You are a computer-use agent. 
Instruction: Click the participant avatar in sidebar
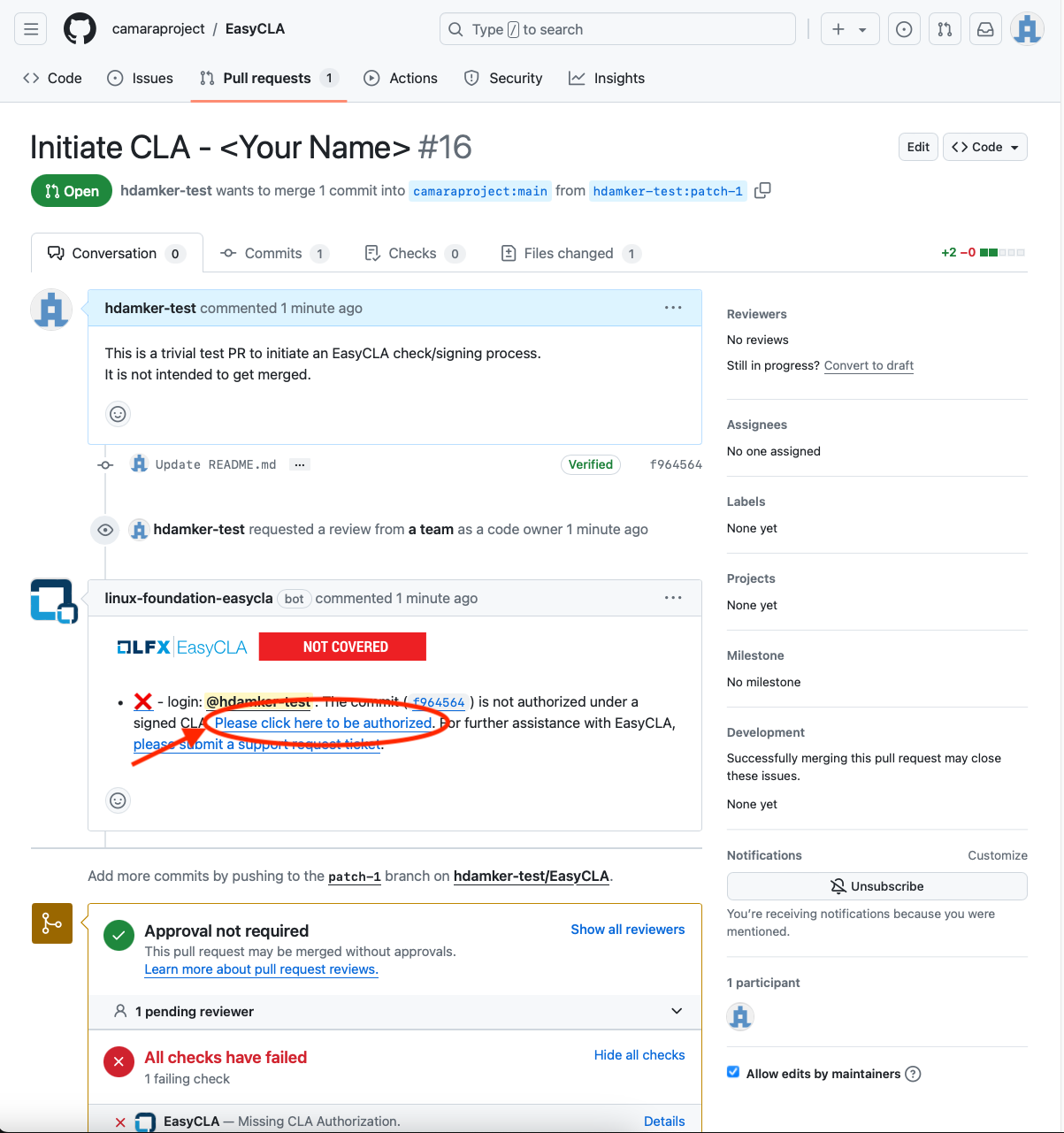(x=740, y=1016)
